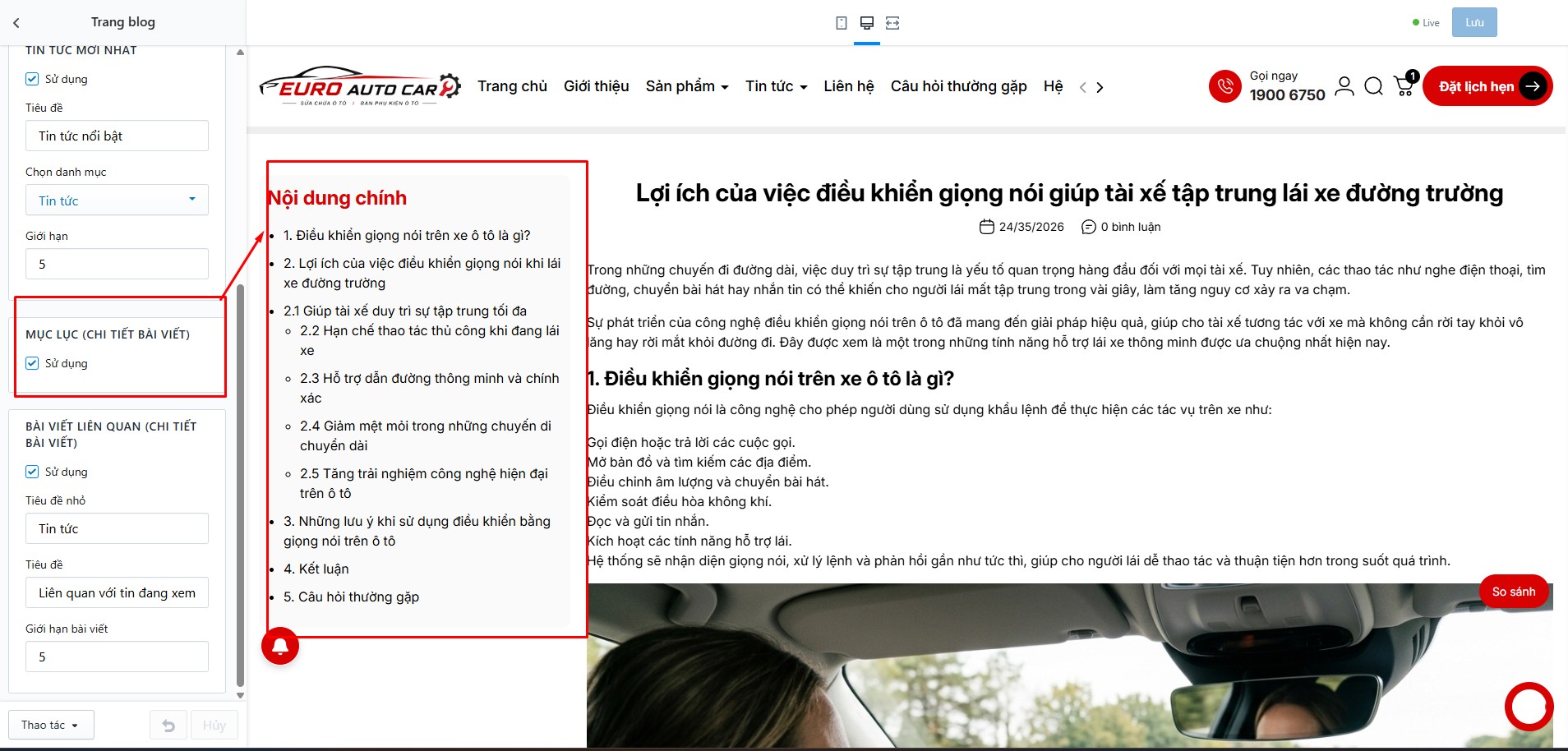This screenshot has height=751, width=1568.
Task: Focus the Giới hạn bài viết field
Action: tap(117, 657)
